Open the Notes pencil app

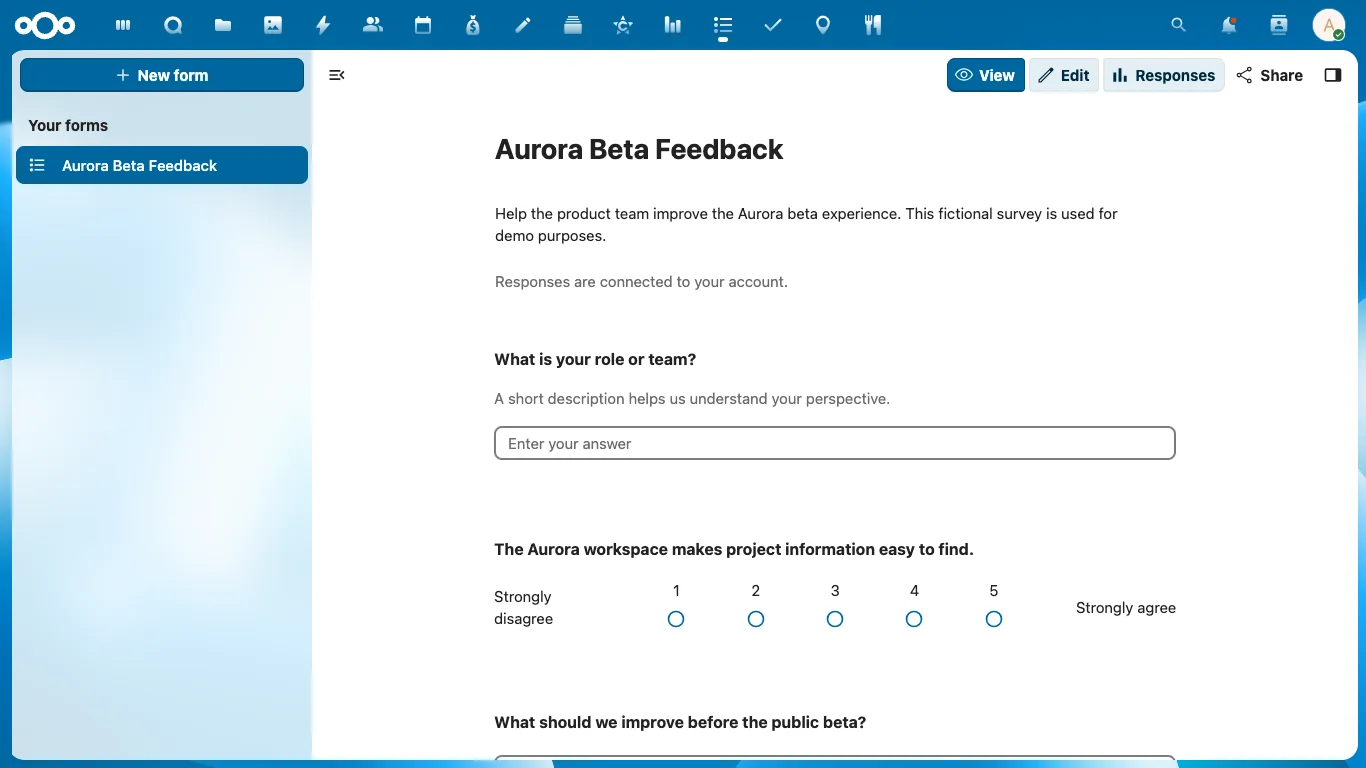[523, 25]
